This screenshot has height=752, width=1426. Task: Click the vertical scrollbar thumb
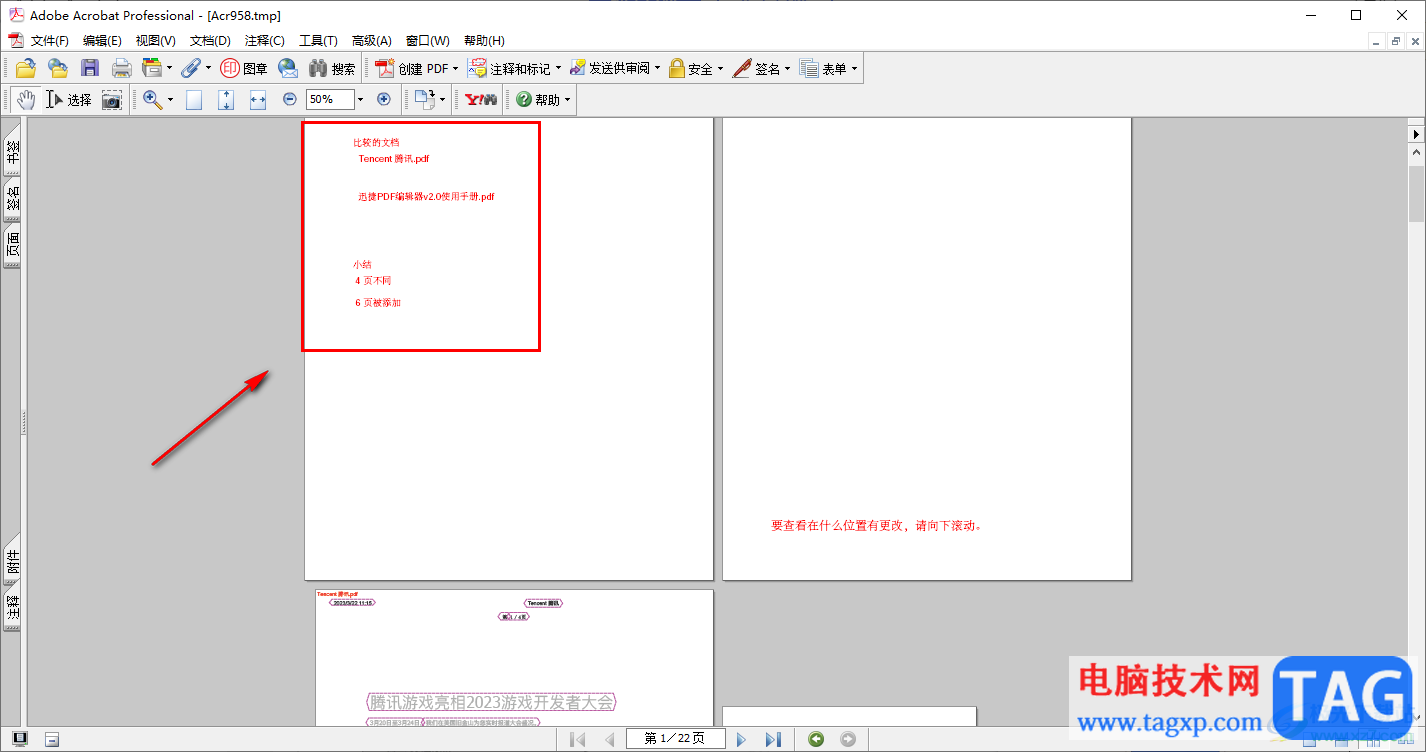pos(1416,192)
